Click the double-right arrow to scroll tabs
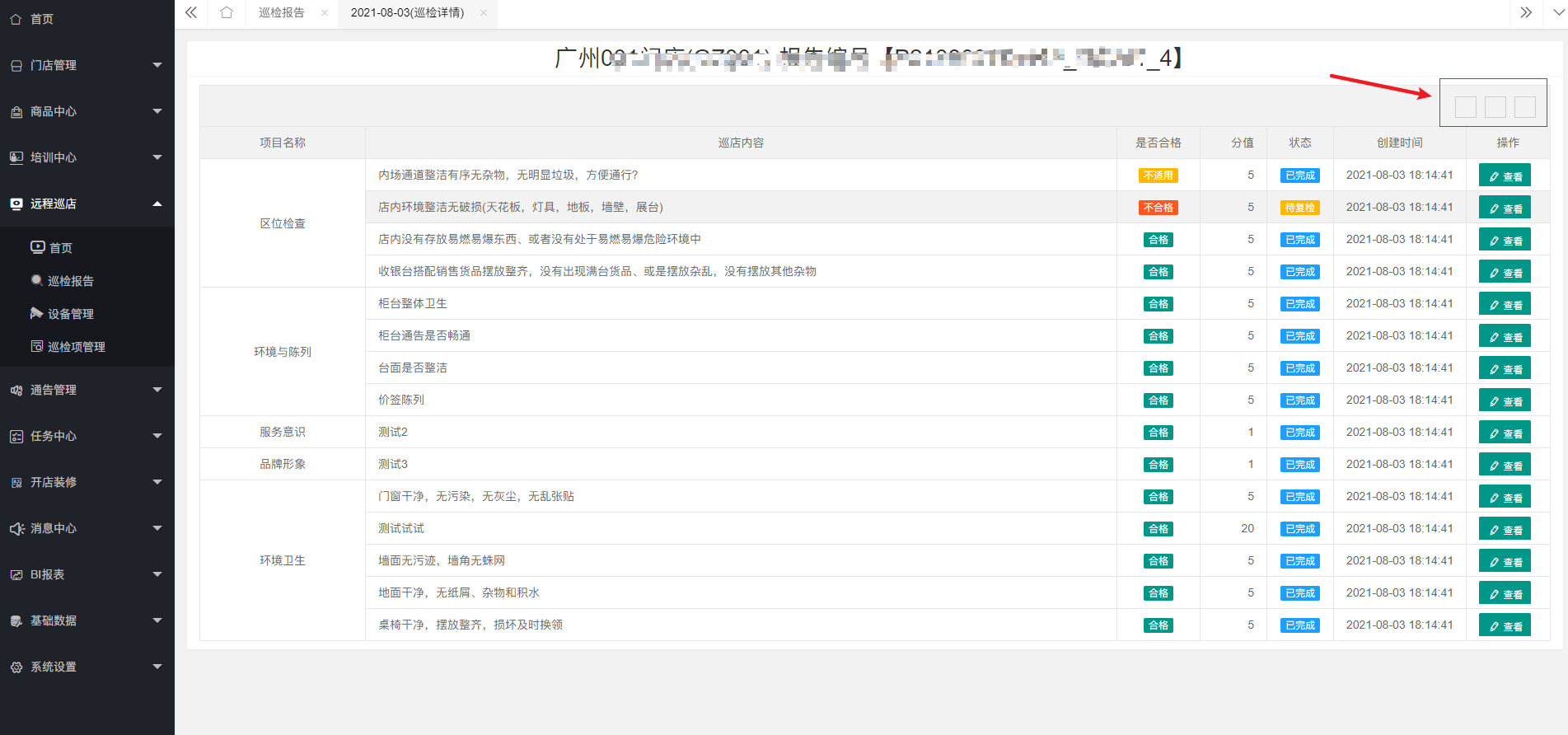 pos(1526,12)
